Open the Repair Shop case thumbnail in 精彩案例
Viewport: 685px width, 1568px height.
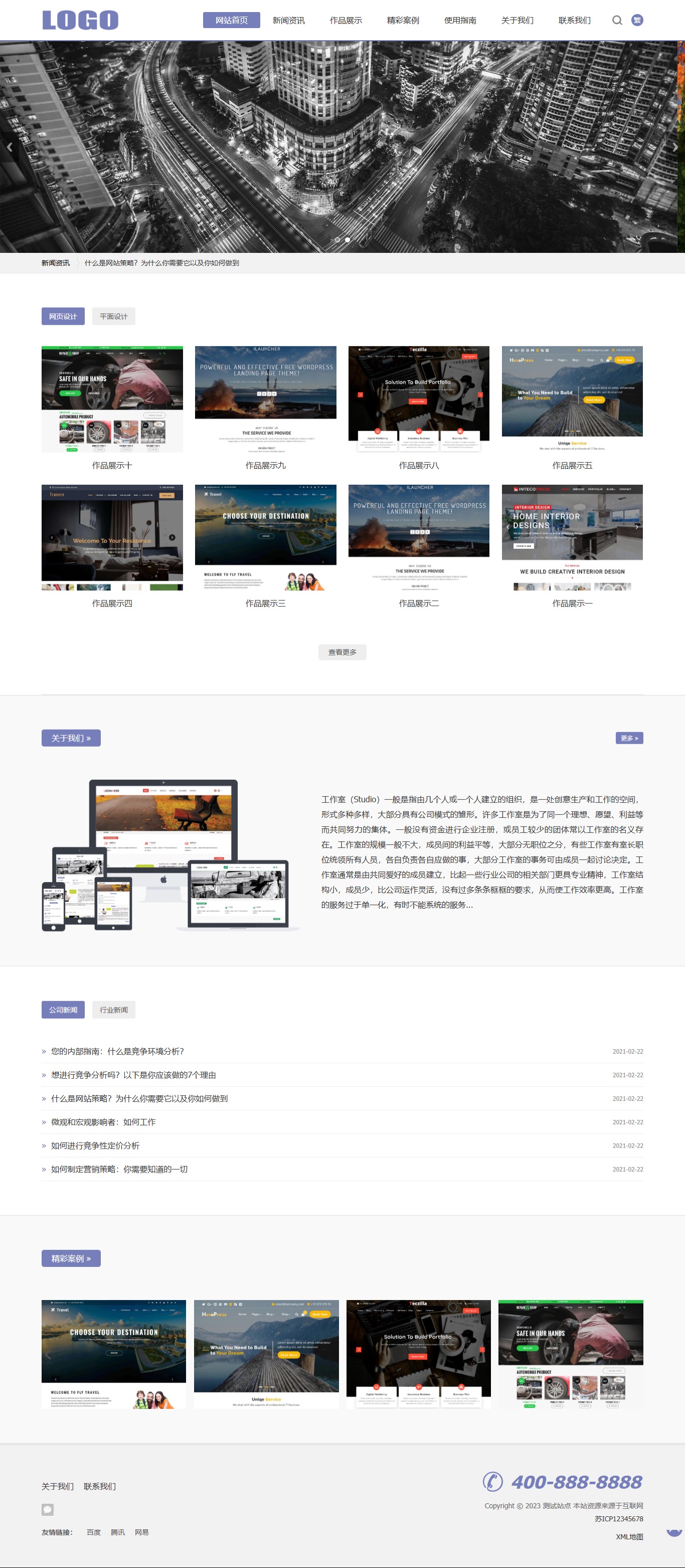tap(571, 1354)
